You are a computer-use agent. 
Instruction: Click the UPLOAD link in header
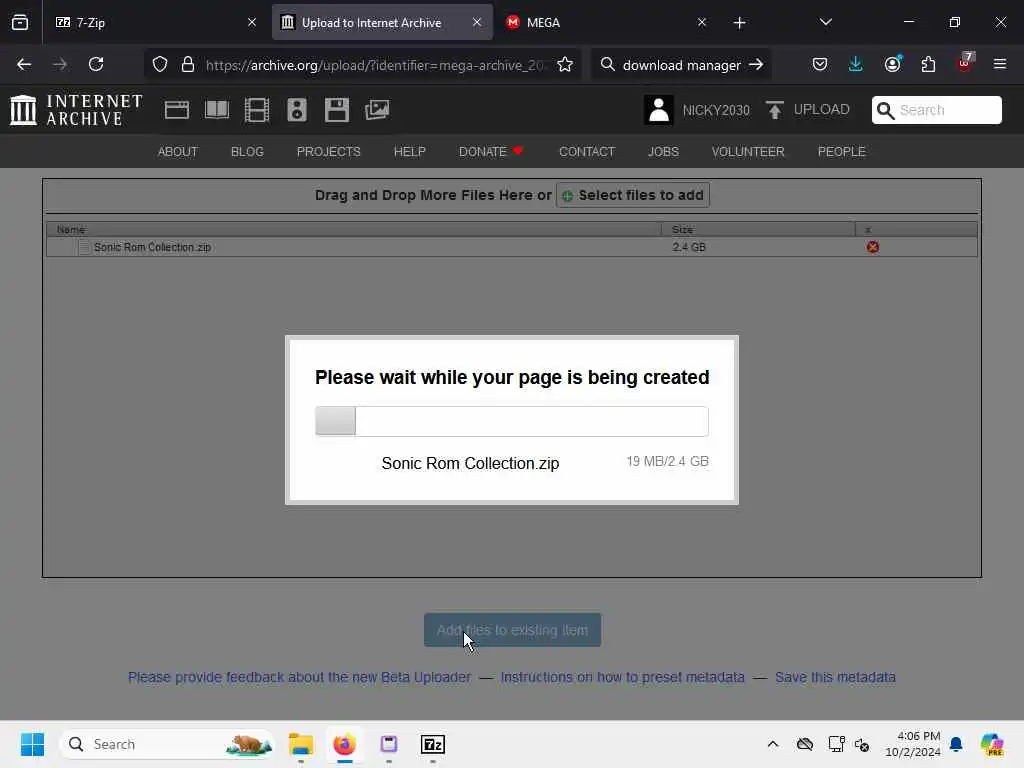(x=822, y=109)
